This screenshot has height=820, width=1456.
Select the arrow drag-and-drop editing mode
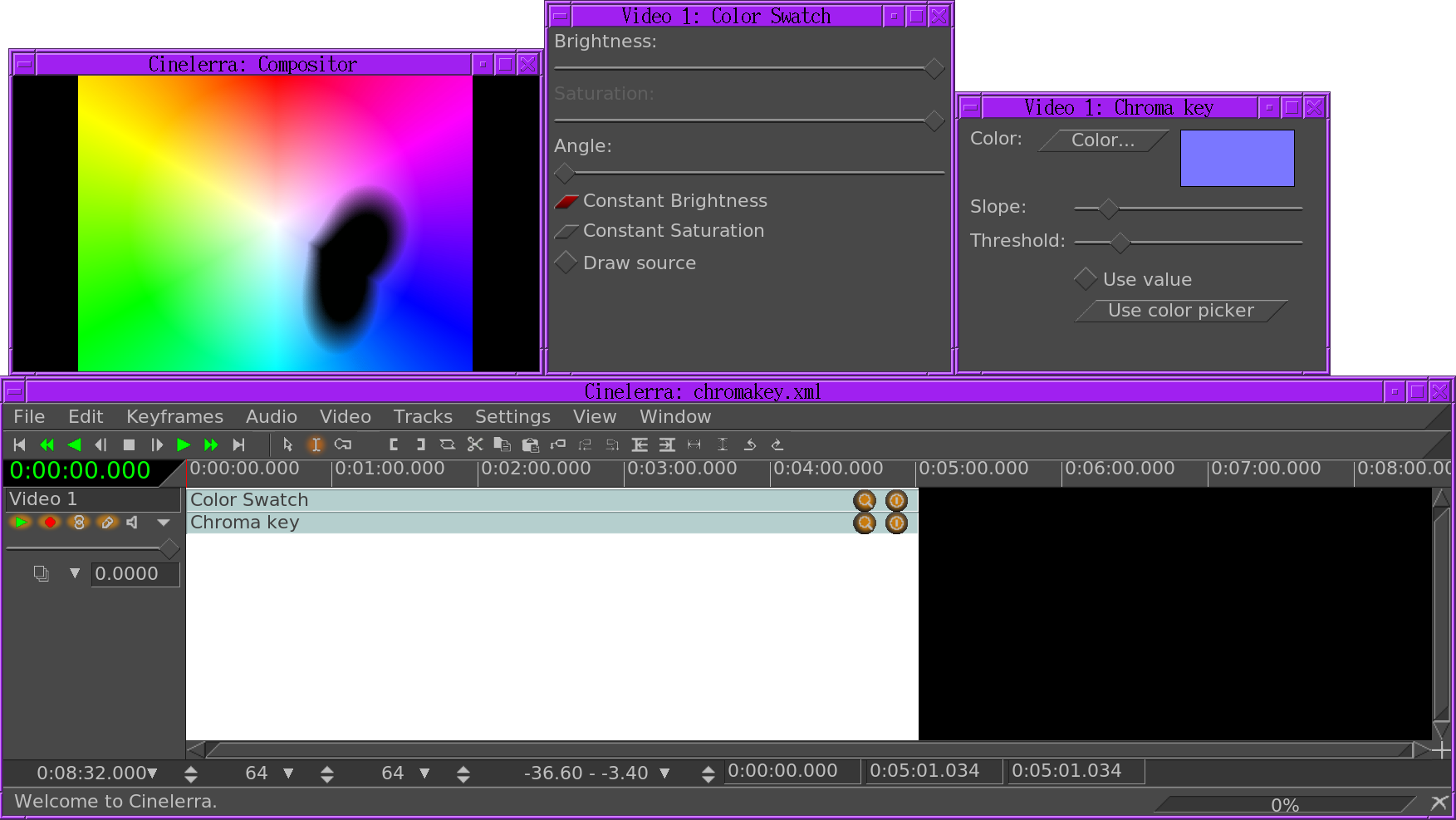click(x=288, y=445)
